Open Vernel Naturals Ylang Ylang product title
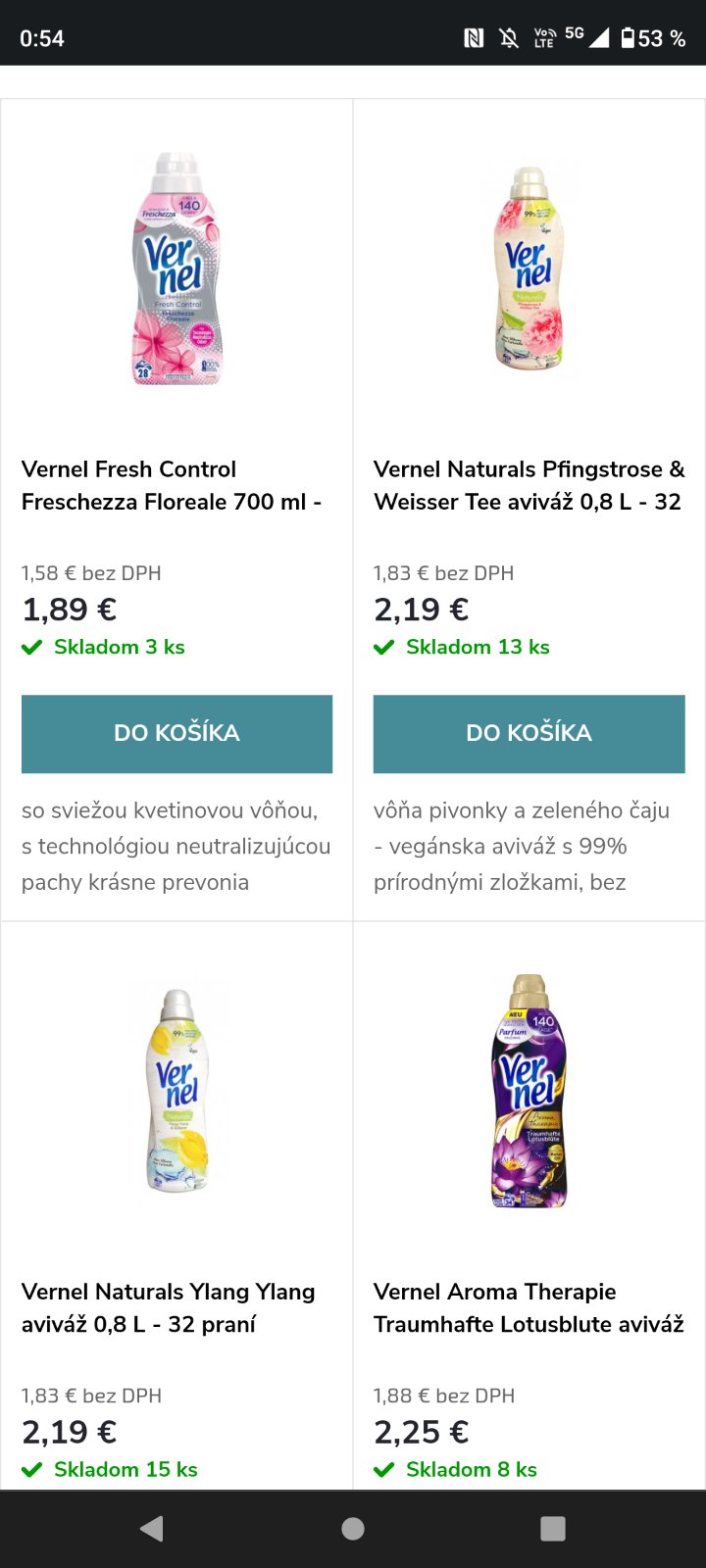706x1568 pixels. click(169, 1307)
